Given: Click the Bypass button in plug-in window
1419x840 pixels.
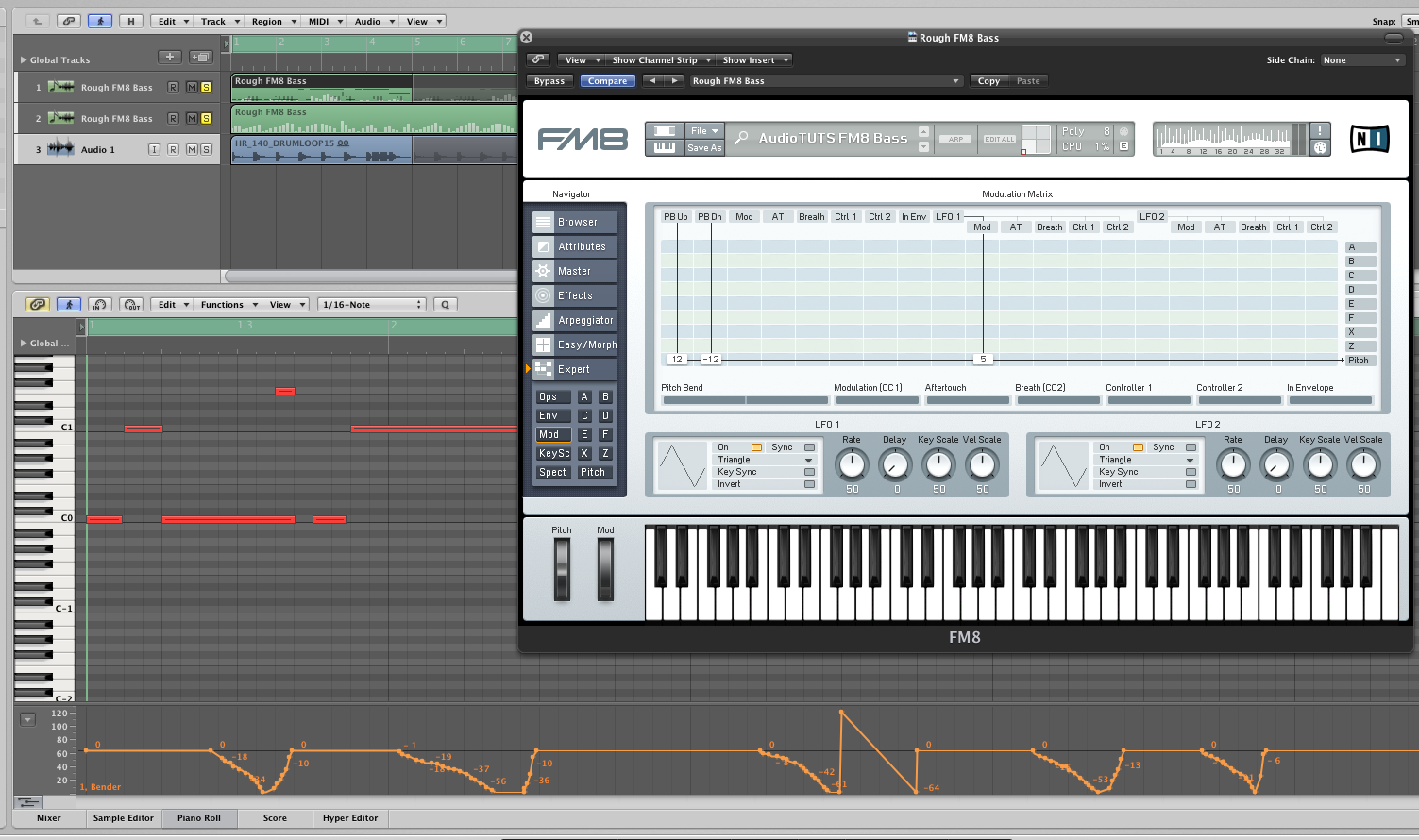Looking at the screenshot, I should 549,81.
